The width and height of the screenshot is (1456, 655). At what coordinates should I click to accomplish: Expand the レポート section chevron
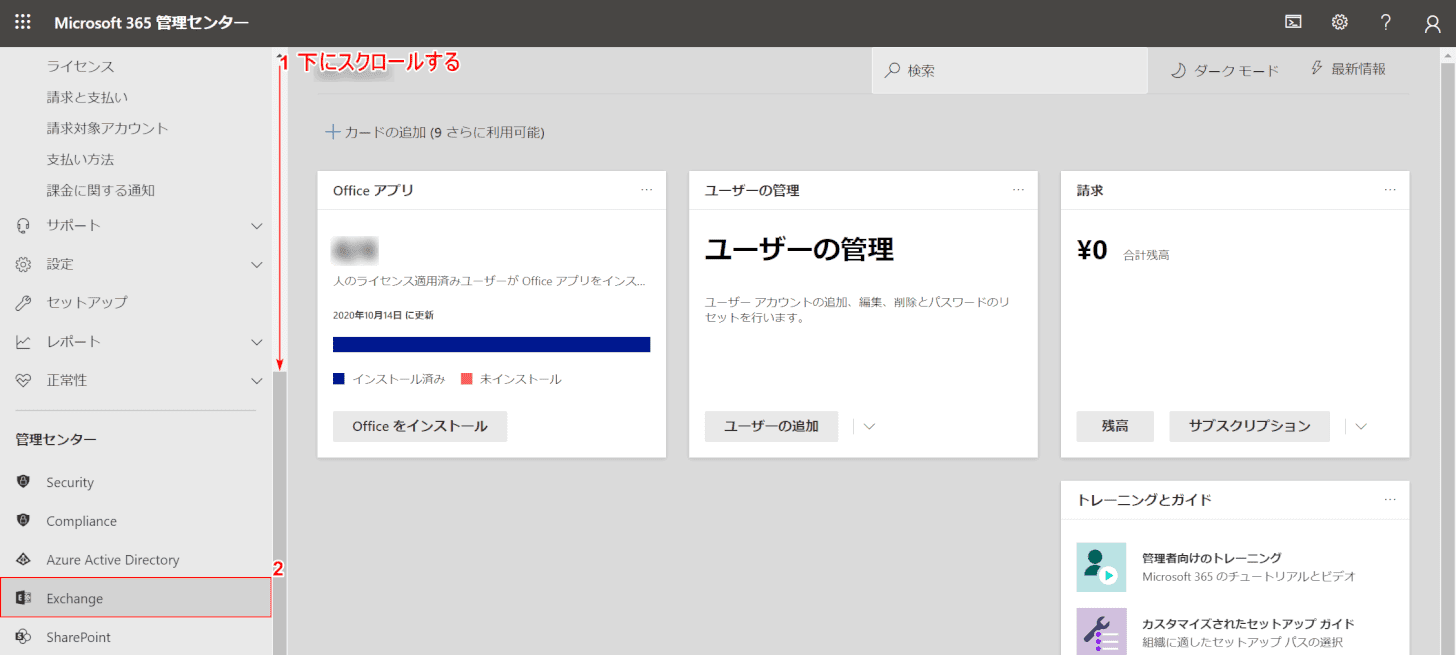coord(257,342)
